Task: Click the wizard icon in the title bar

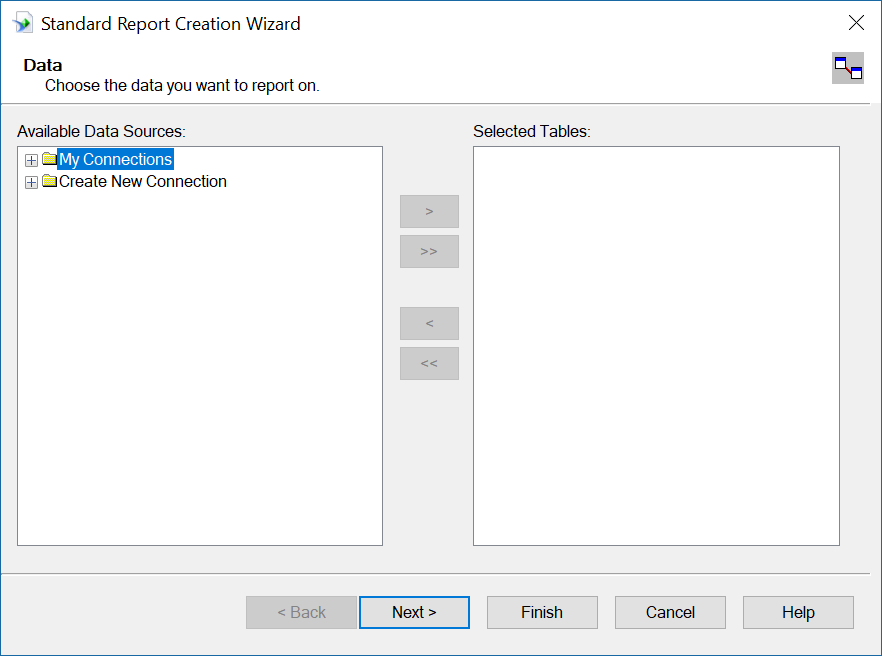Action: click(23, 24)
